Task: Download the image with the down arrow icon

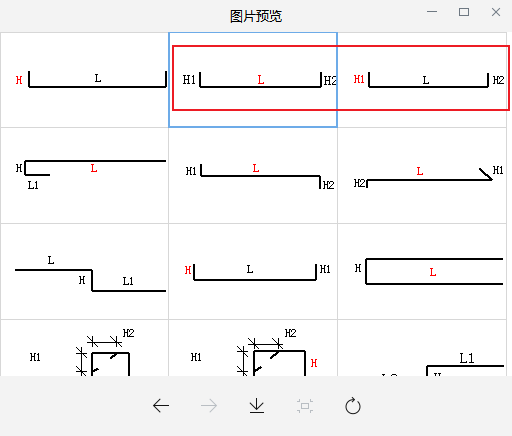Action: [257, 406]
